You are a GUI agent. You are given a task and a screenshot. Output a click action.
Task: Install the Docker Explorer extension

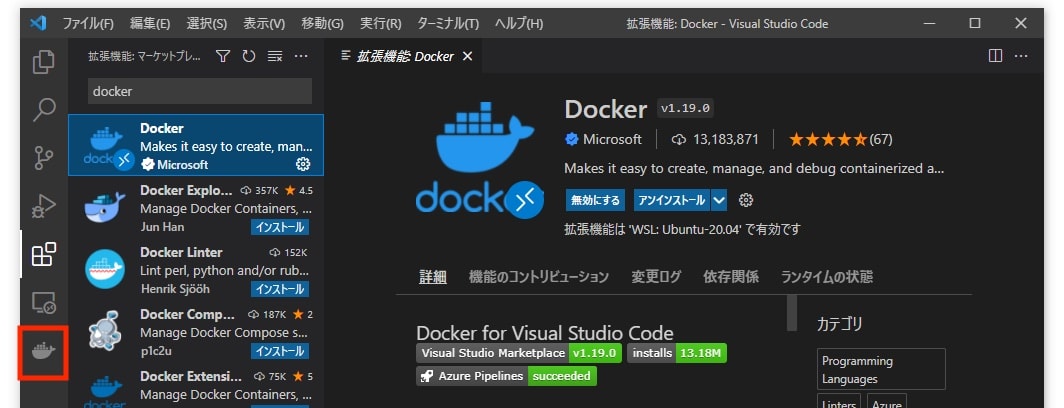point(280,227)
